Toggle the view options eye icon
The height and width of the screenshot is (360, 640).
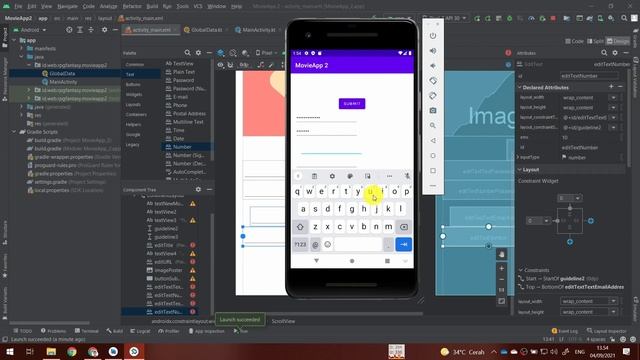(x=220, y=65)
